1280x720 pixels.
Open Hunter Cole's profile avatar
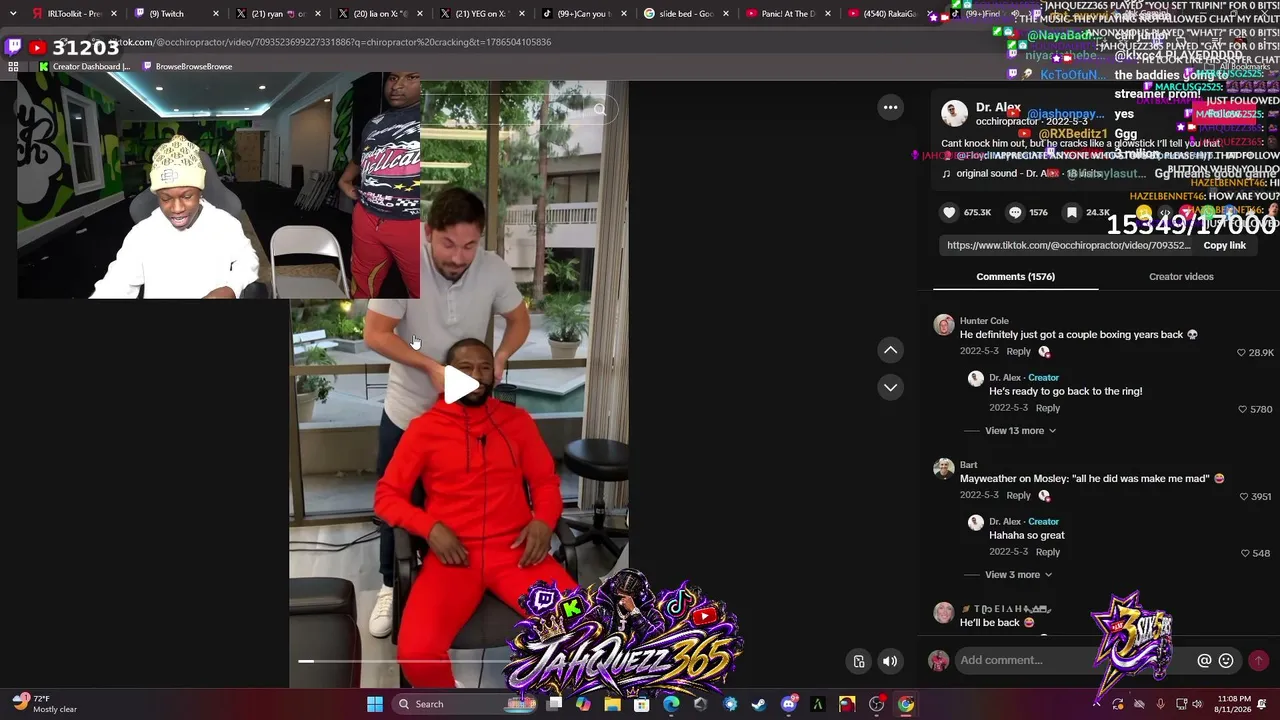[x=944, y=325]
